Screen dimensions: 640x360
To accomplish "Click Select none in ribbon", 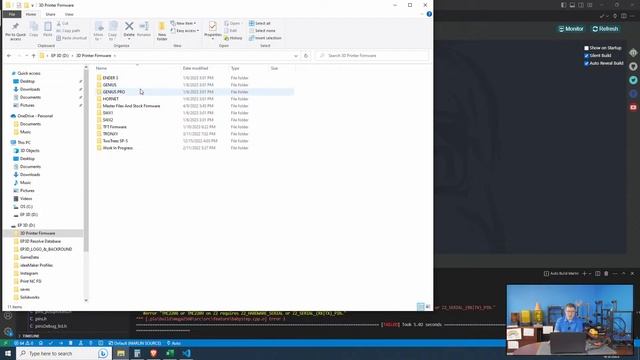I will pos(262,31).
